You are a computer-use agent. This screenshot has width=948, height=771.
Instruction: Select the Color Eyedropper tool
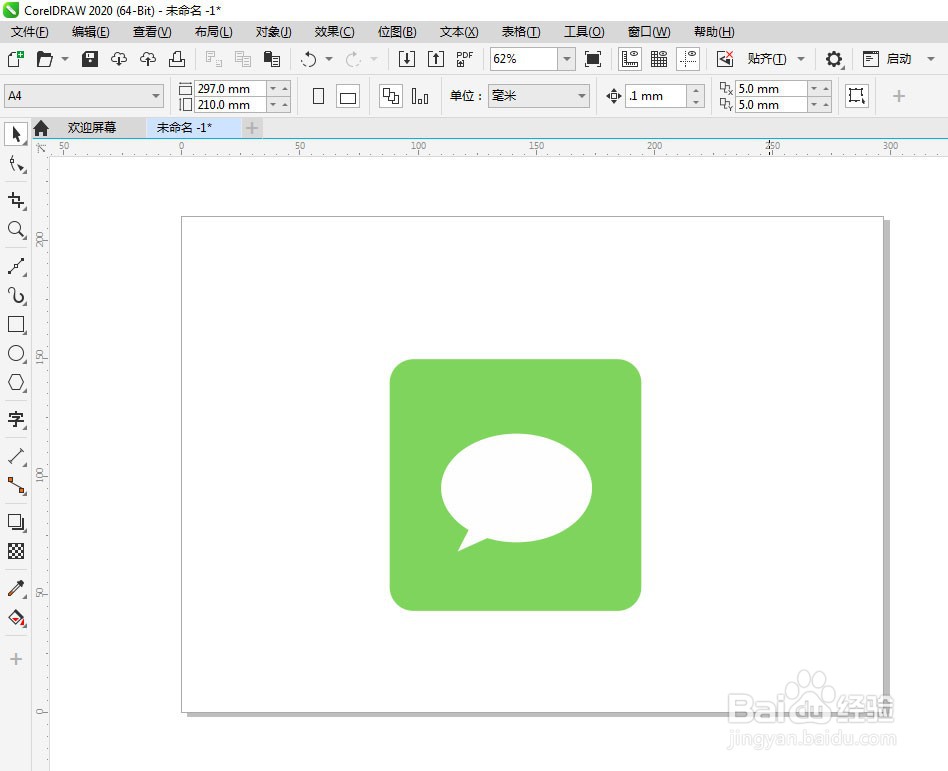click(16, 588)
